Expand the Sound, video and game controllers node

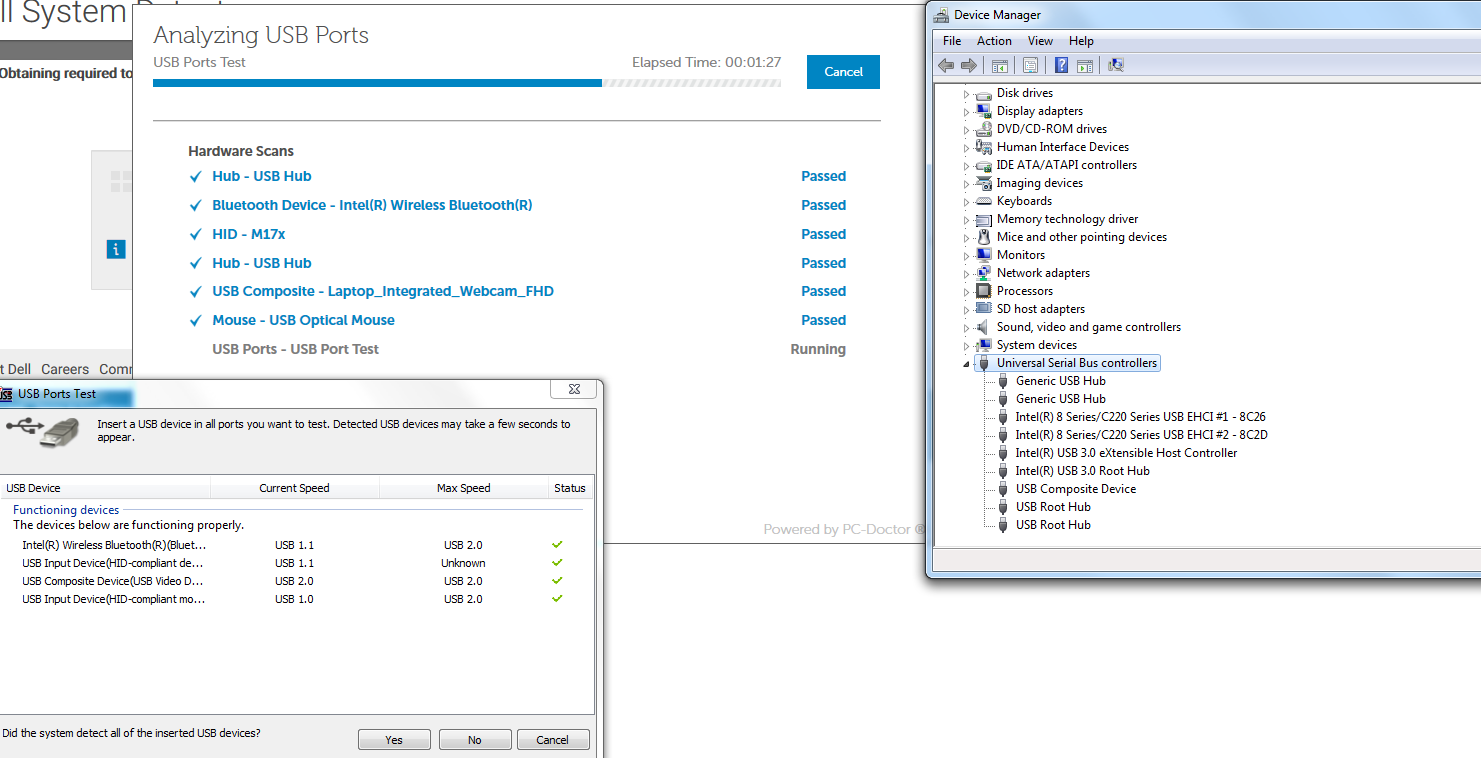966,328
